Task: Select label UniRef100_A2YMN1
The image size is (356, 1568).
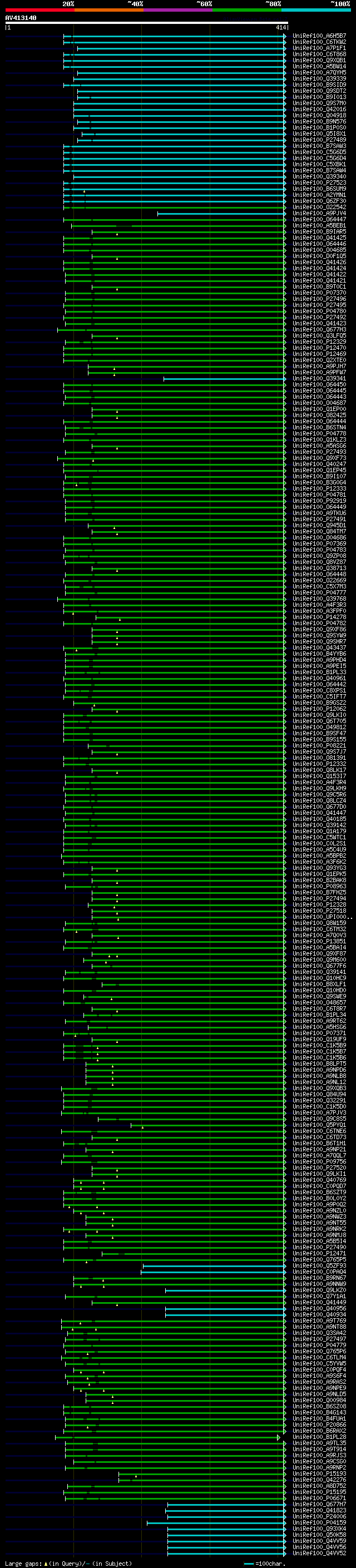Action: [x=319, y=195]
